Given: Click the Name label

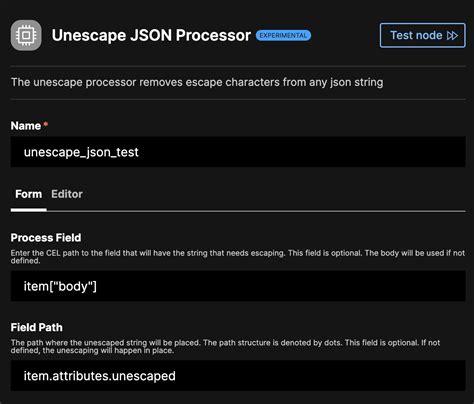Looking at the screenshot, I should click(26, 126).
